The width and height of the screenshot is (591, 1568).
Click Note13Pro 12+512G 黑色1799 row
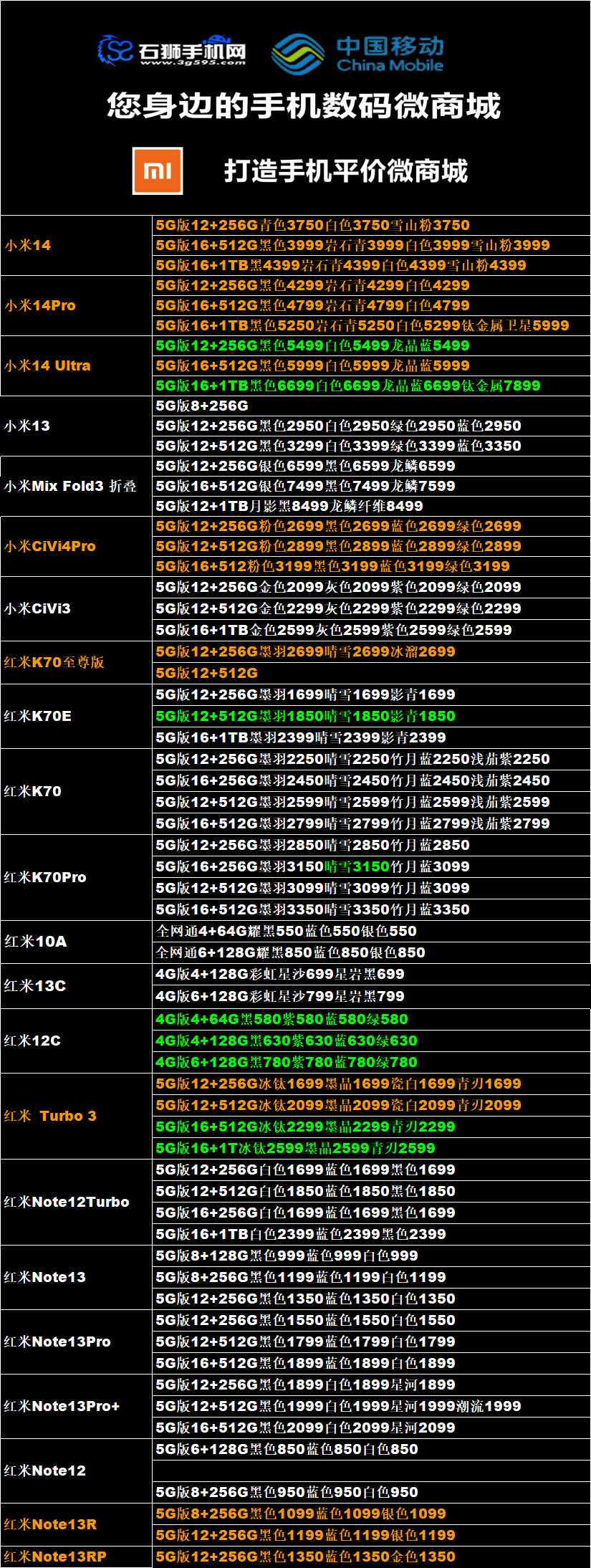pos(372,1342)
